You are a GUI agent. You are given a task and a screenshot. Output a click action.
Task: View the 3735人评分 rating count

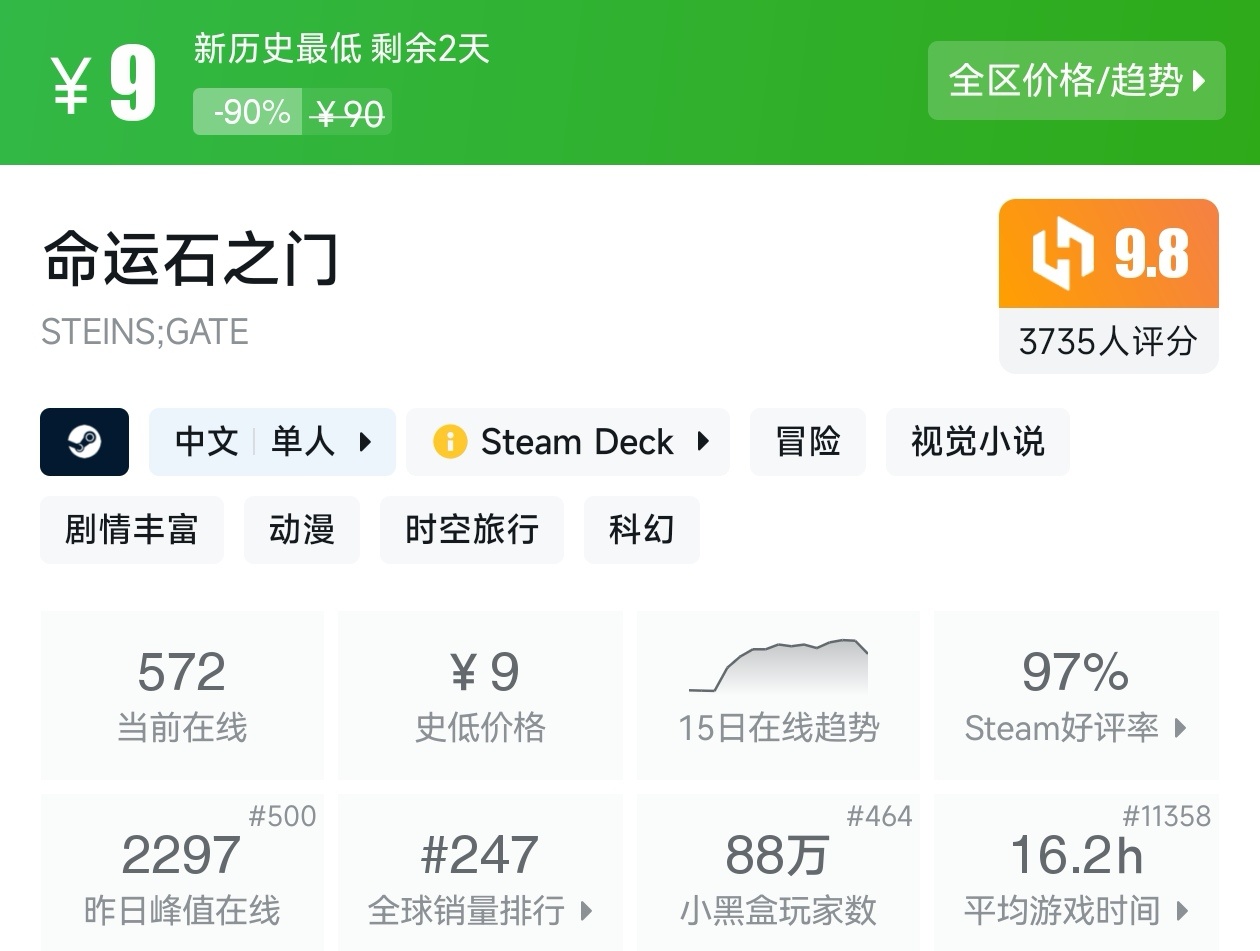click(1109, 341)
